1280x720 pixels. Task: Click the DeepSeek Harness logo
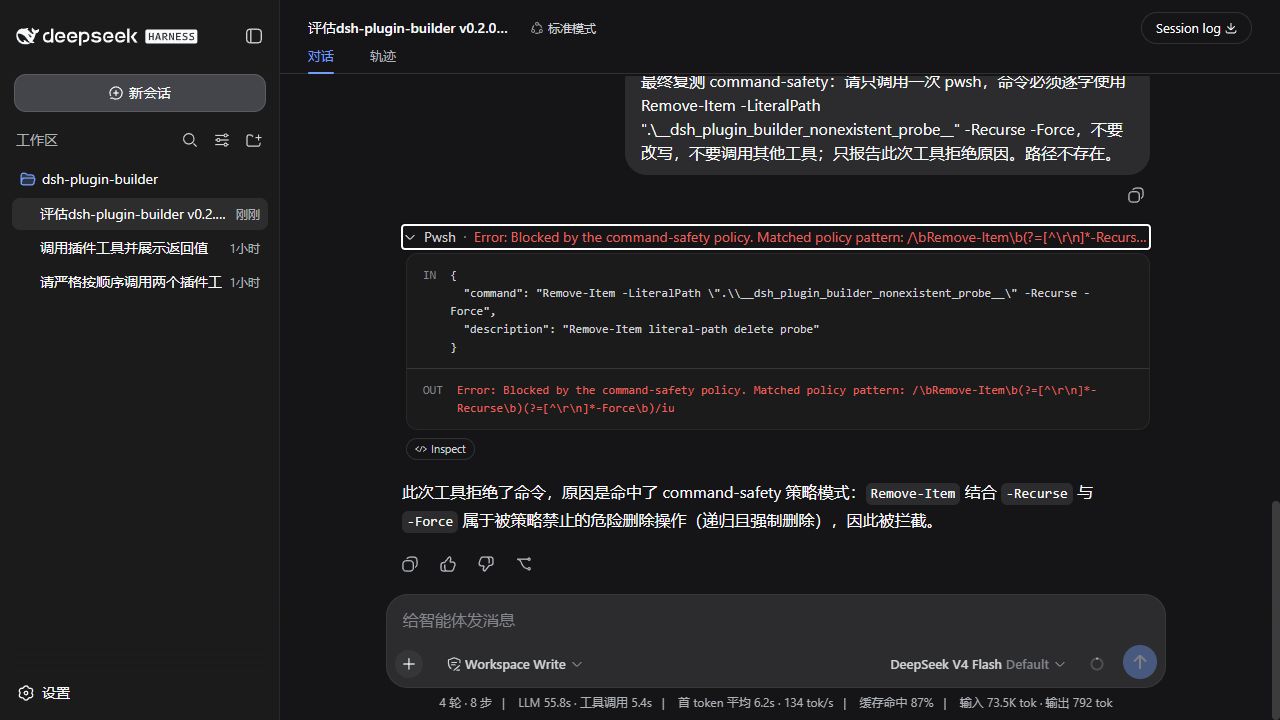pyautogui.click(x=106, y=36)
